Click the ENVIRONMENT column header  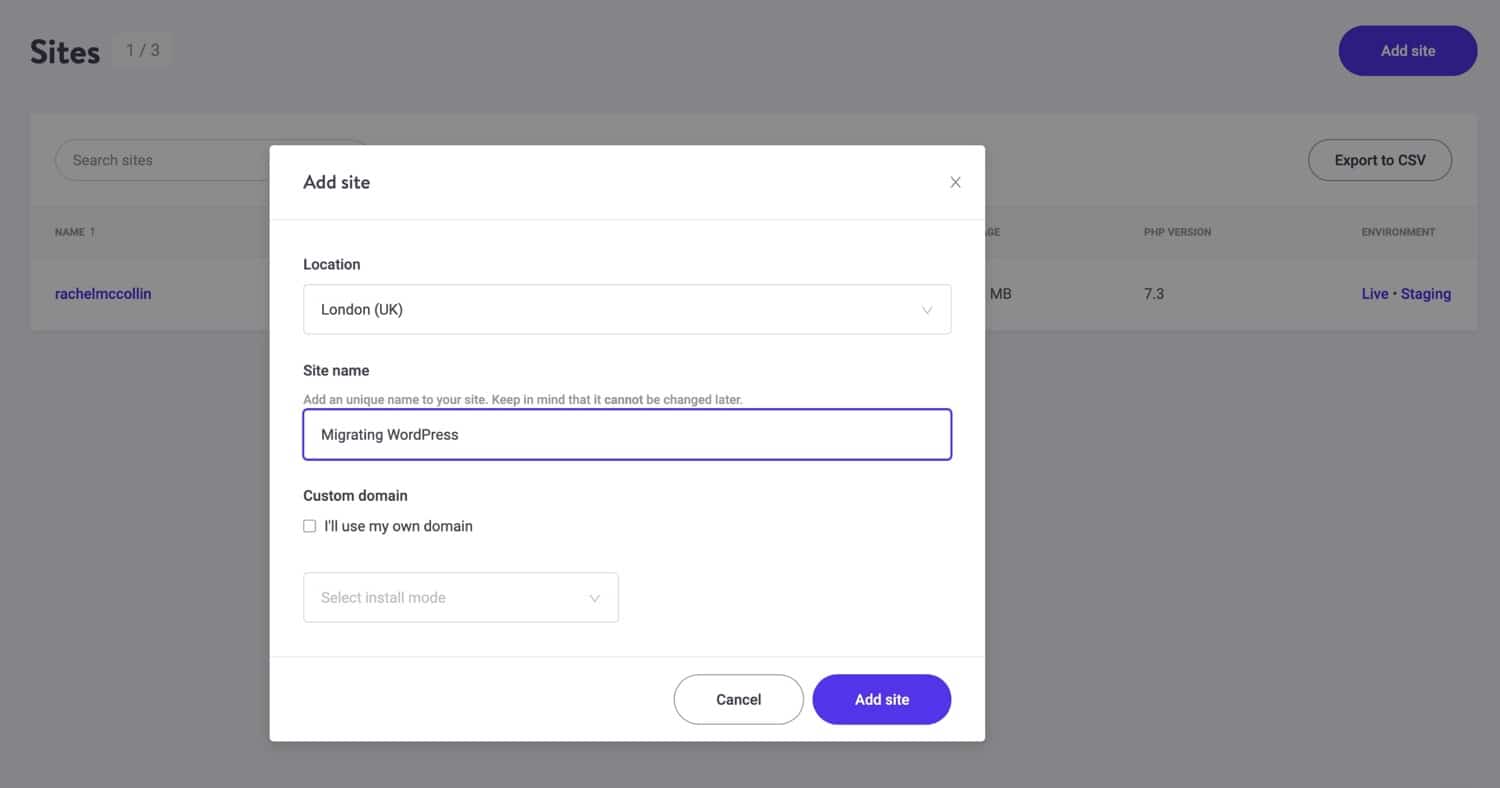(x=1397, y=231)
